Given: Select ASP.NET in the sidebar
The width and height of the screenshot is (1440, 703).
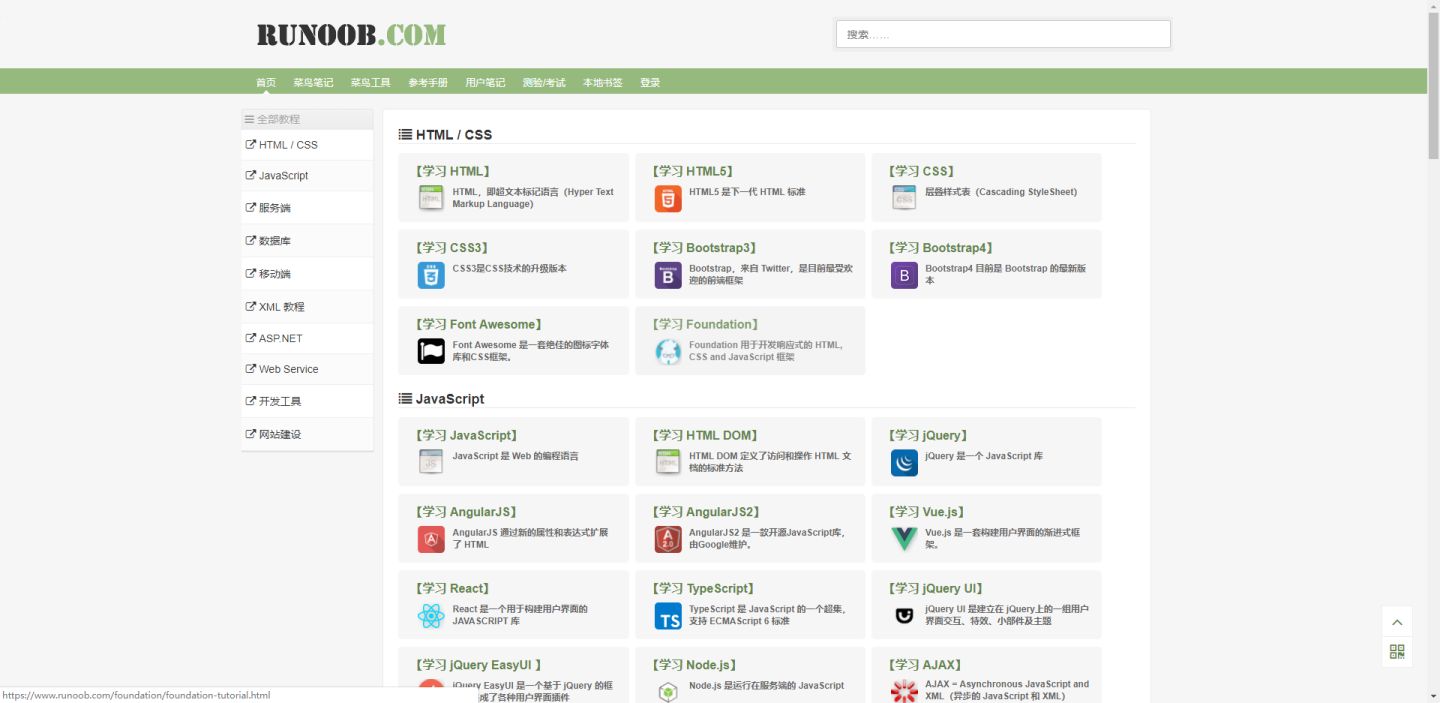Looking at the screenshot, I should pyautogui.click(x=307, y=338).
